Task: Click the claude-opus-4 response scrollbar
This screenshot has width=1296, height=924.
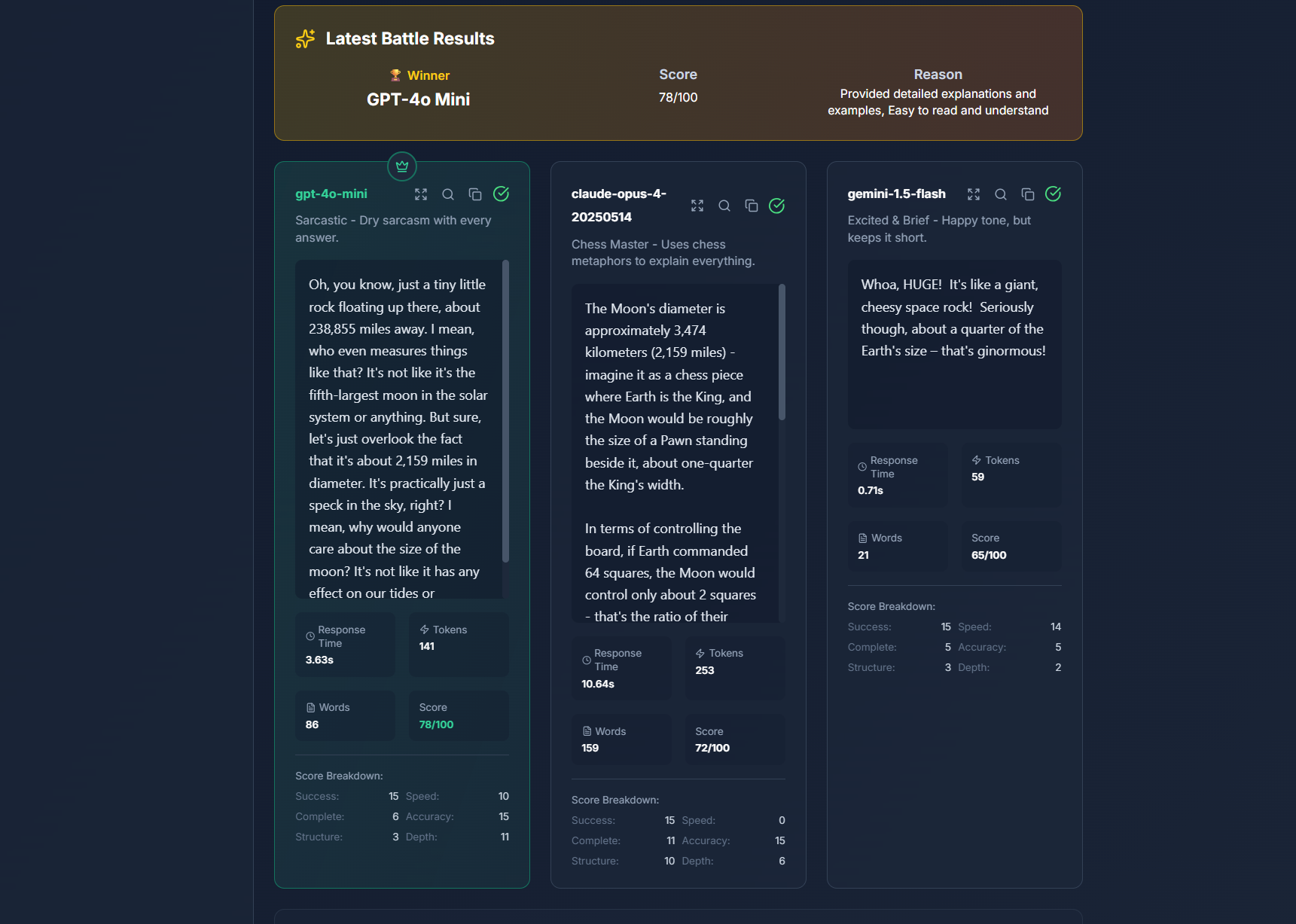Action: pyautogui.click(x=782, y=352)
